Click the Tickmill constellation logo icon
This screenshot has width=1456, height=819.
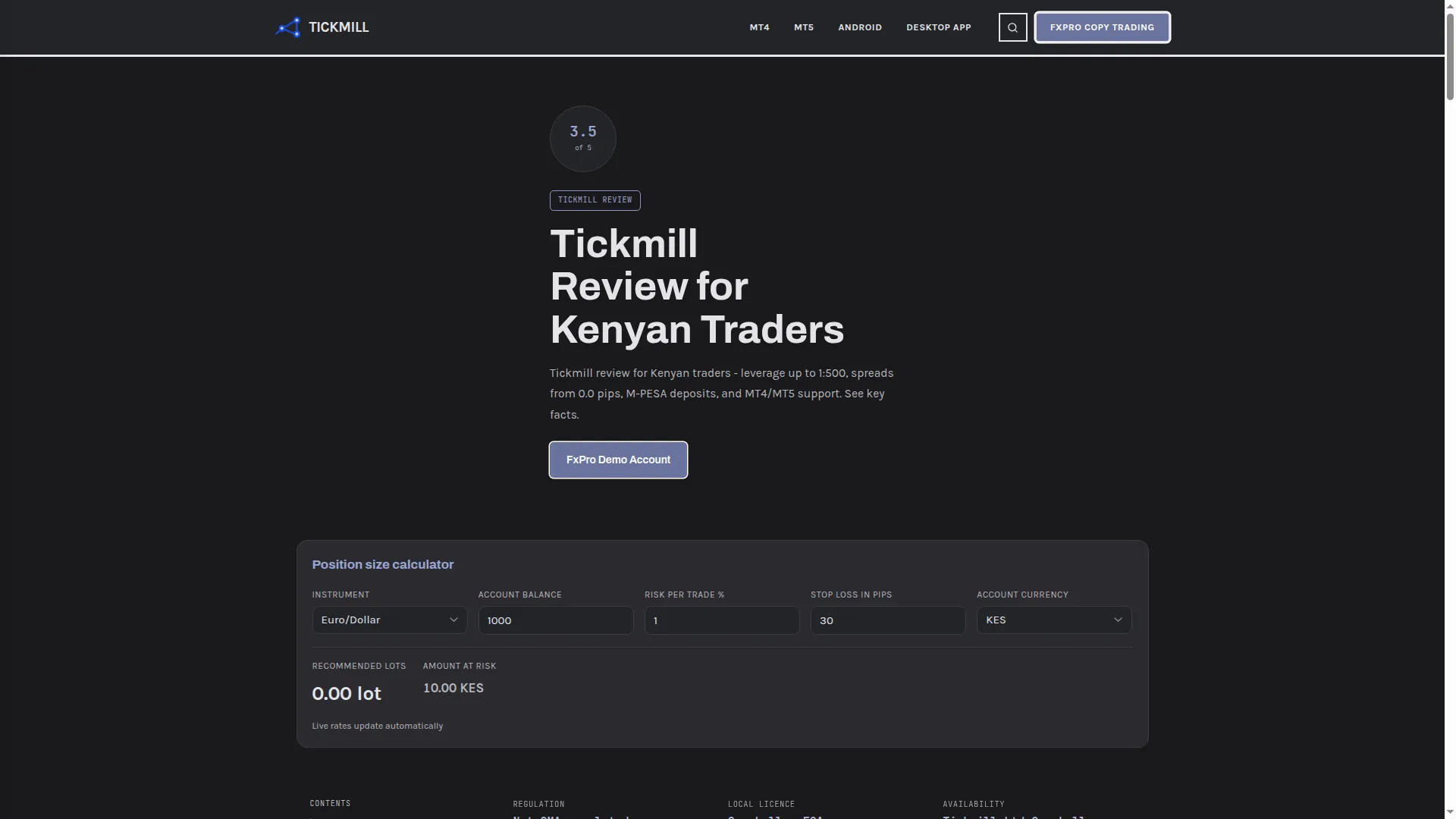pos(287,27)
